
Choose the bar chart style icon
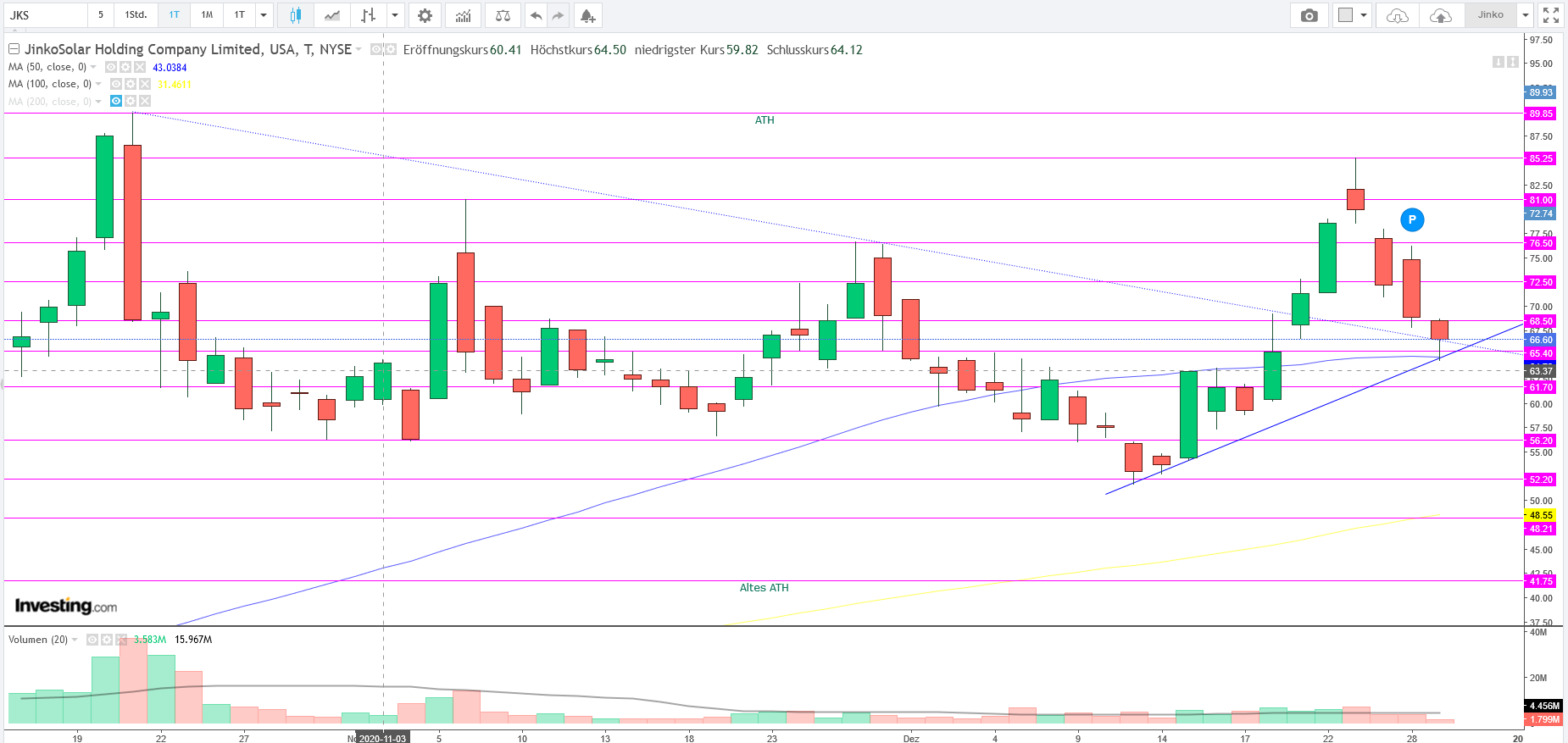368,15
